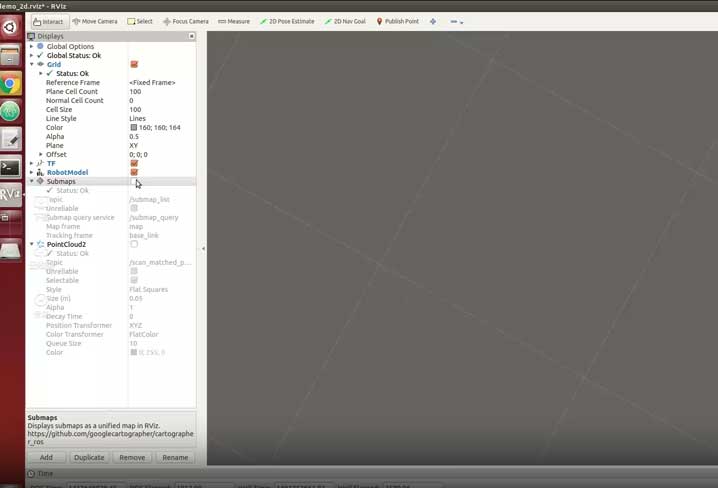
Task: Pick the Measure tool
Action: tap(233, 21)
